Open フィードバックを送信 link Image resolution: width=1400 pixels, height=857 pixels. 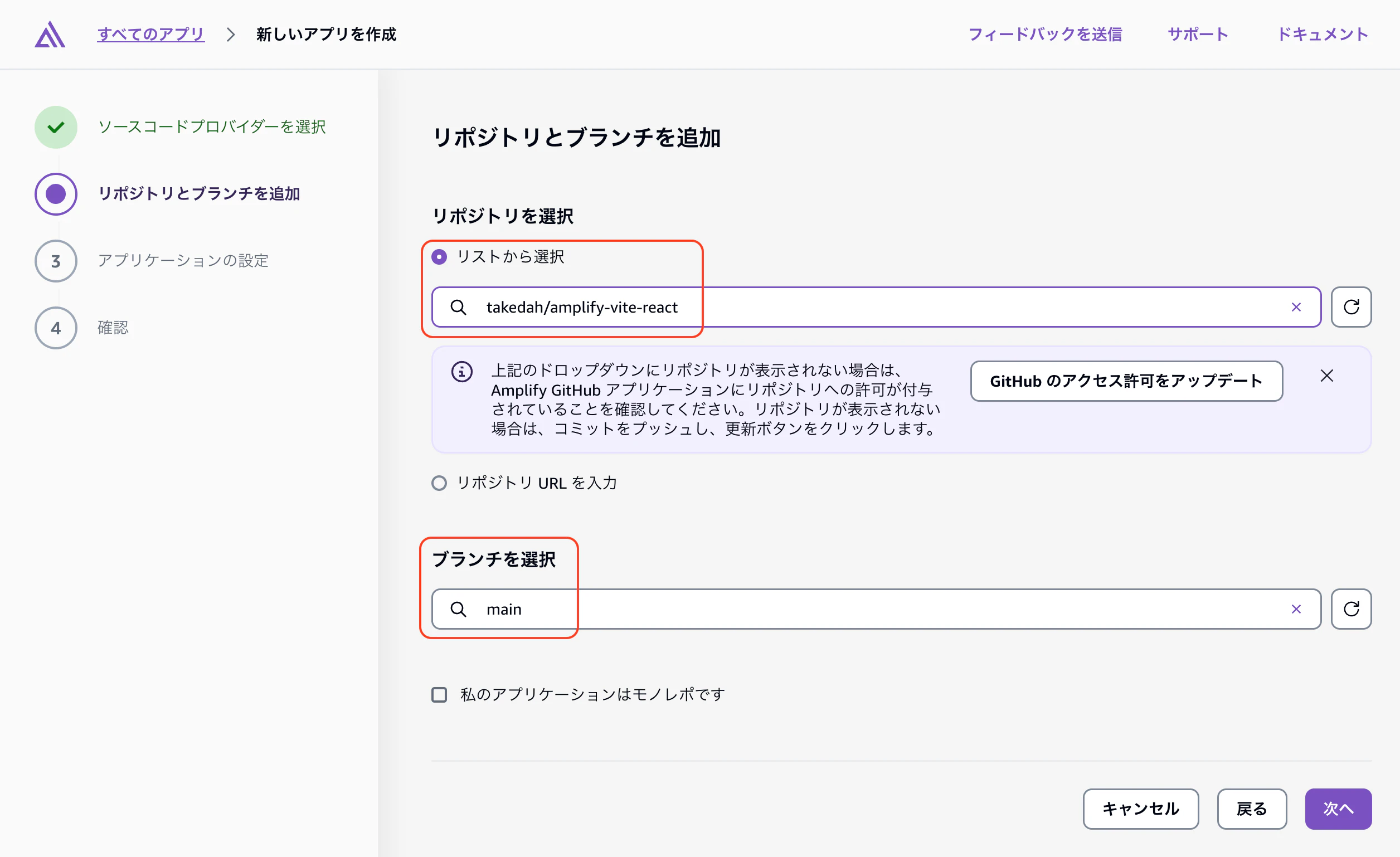tap(1045, 34)
